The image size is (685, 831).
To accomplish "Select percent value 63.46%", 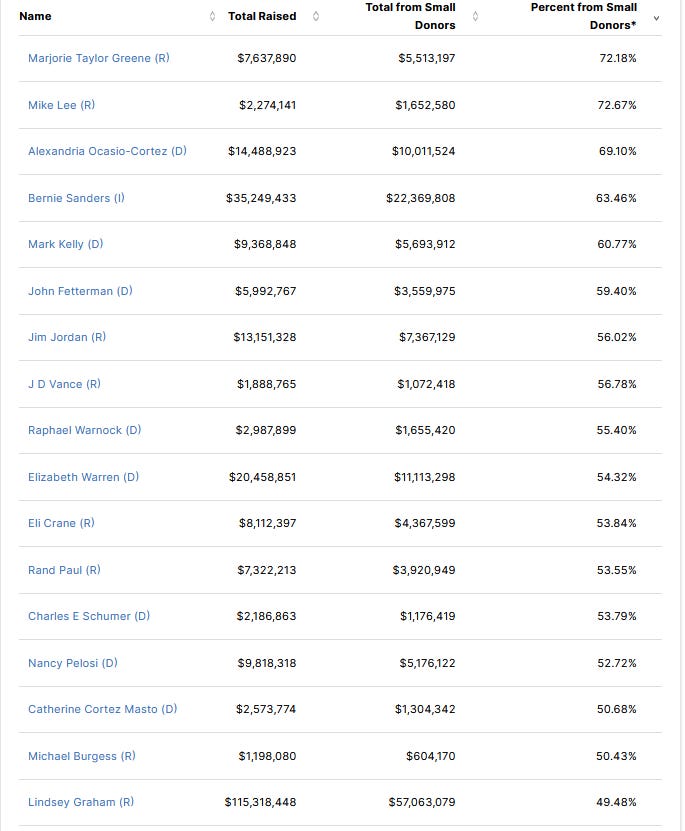I will 616,198.
